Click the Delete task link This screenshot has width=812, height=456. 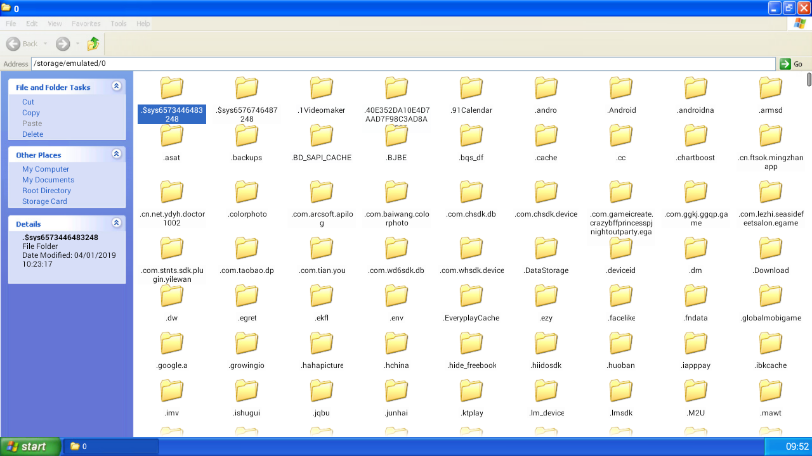[33, 135]
